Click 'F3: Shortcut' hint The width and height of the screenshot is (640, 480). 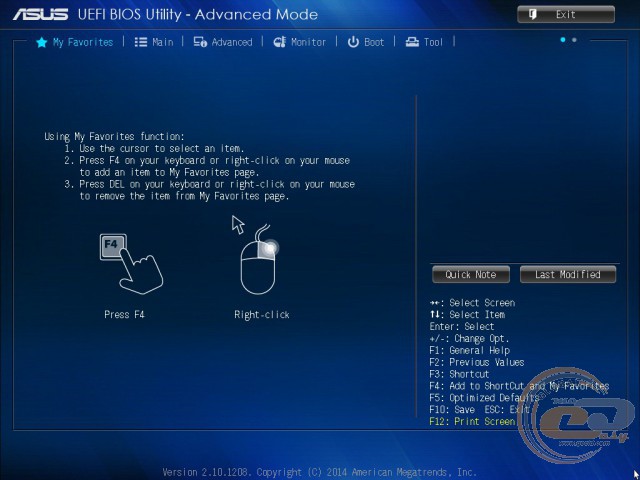[459, 374]
